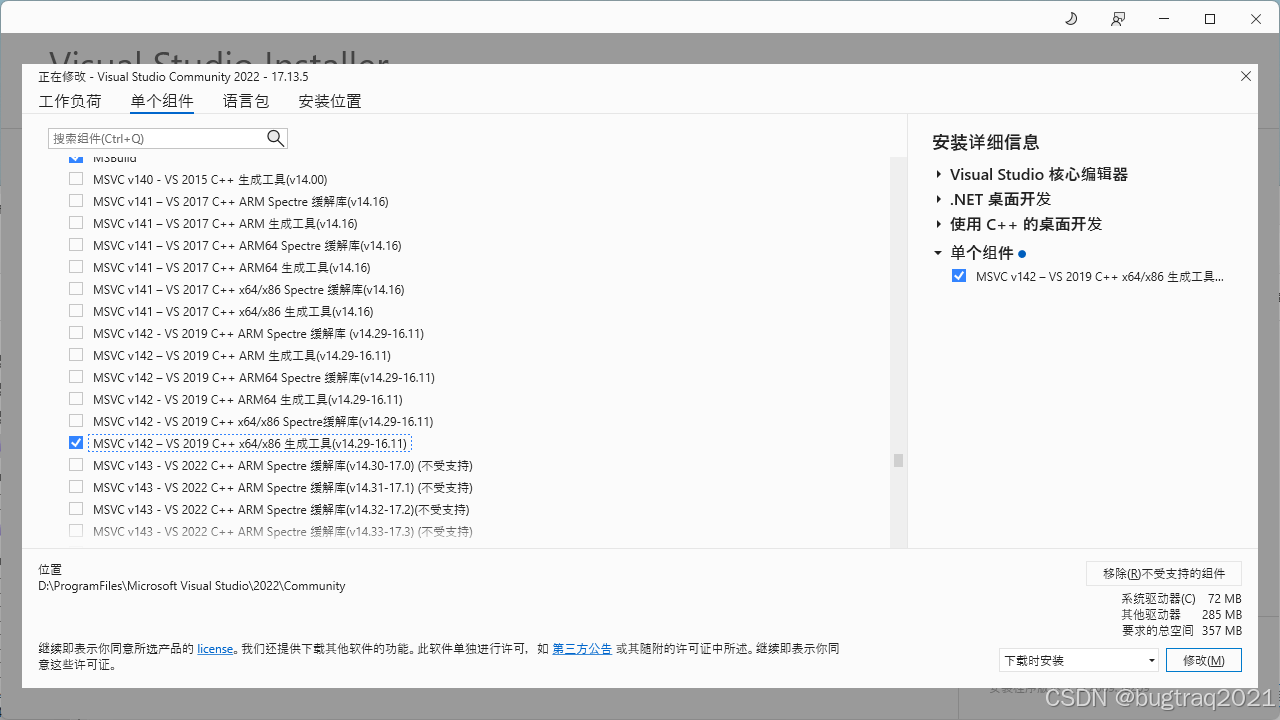Open the feedback icon in the title bar
Viewport: 1280px width, 720px height.
(1118, 19)
